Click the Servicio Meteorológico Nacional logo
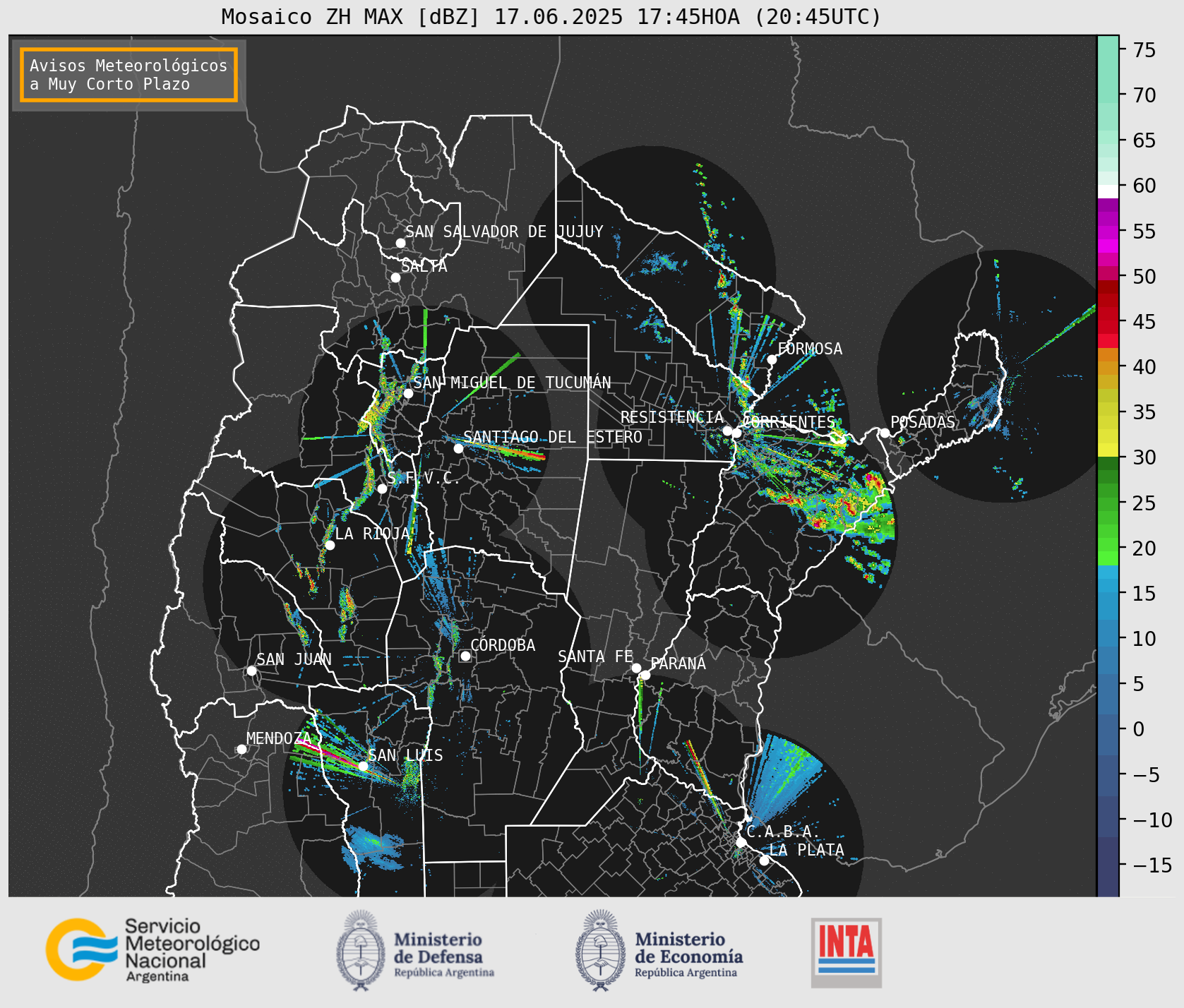 tap(153, 949)
